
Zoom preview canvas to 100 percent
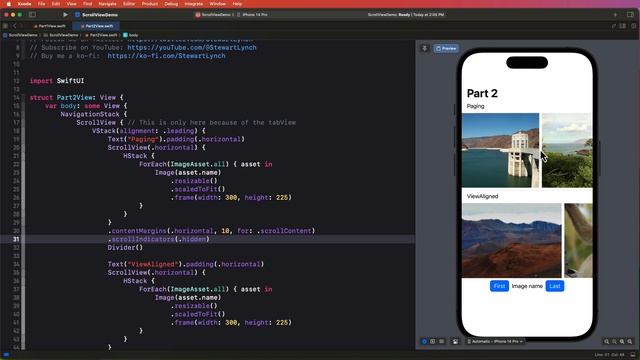[614, 342]
